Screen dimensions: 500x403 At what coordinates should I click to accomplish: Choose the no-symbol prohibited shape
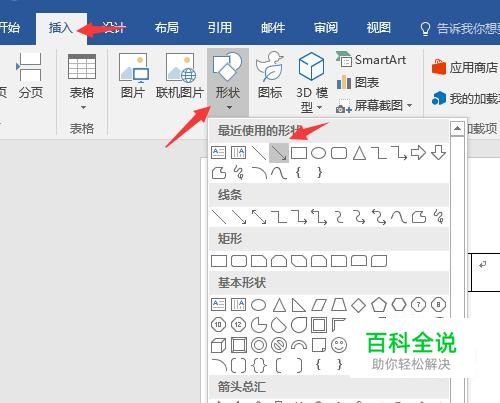click(x=279, y=345)
